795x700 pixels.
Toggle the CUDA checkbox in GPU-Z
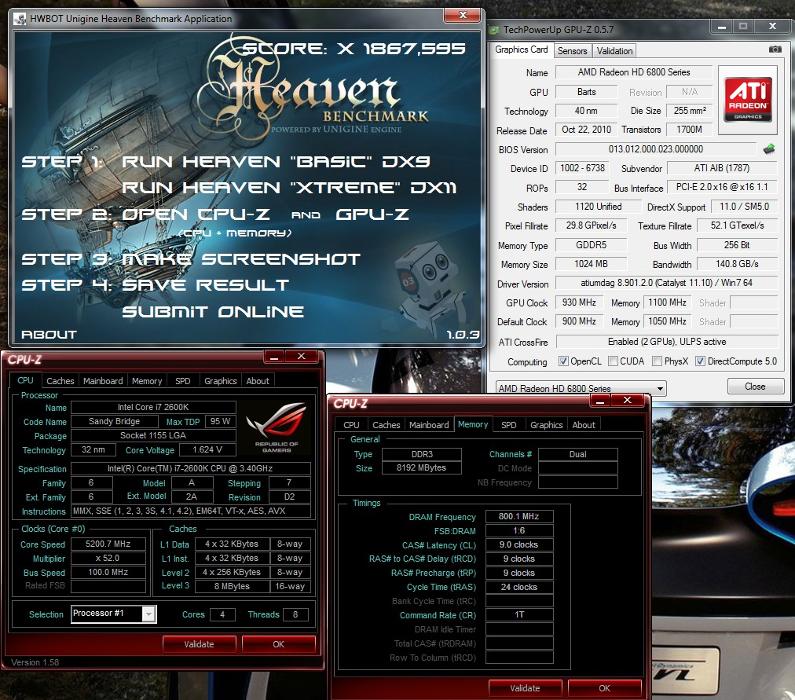click(x=613, y=361)
